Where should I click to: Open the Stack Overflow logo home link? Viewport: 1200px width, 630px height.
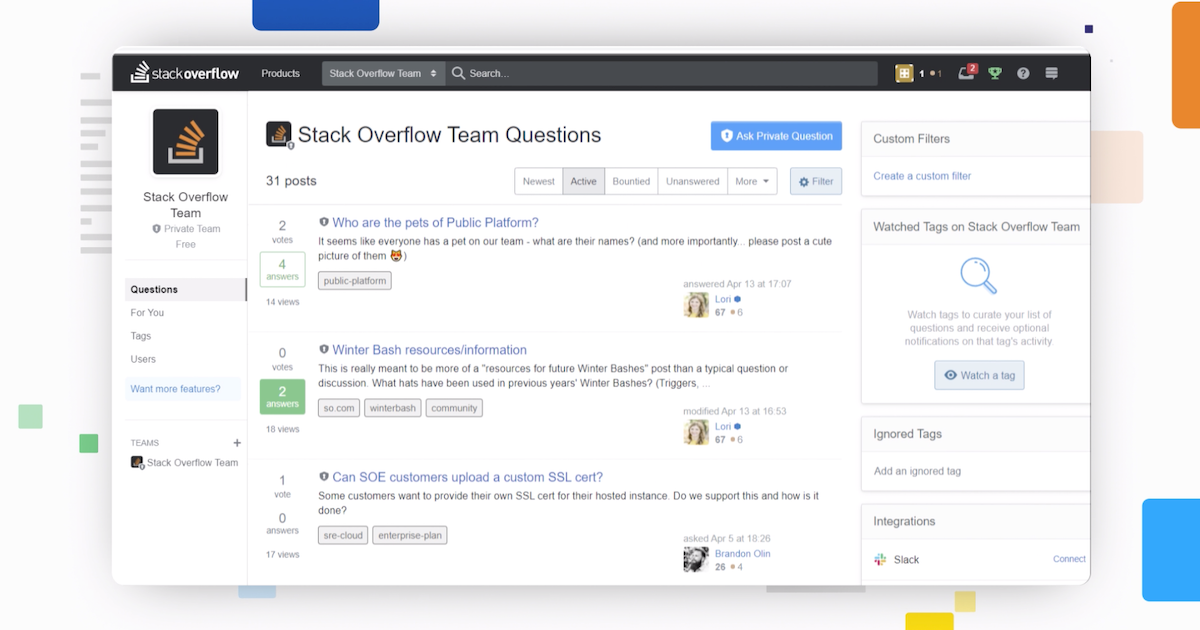[185, 73]
